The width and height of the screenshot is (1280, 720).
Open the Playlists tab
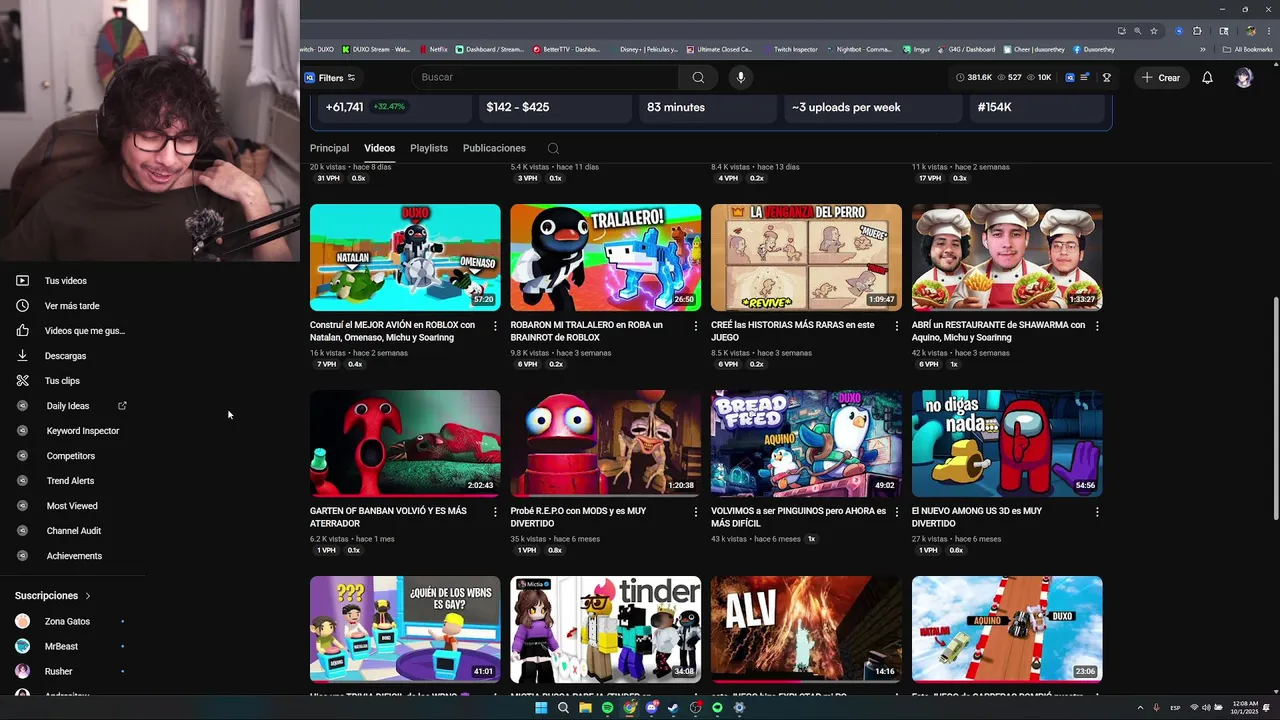pos(429,148)
